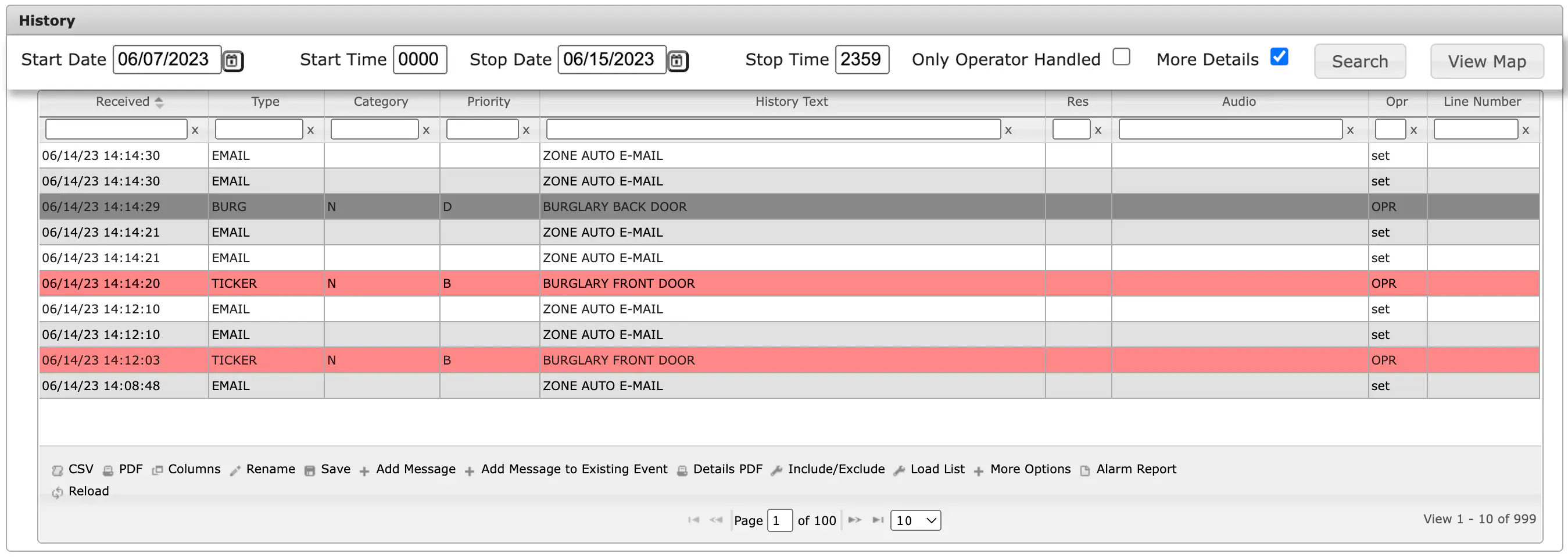Image resolution: width=1568 pixels, height=557 pixels.
Task: Click the Line Number filter box
Action: [1476, 129]
